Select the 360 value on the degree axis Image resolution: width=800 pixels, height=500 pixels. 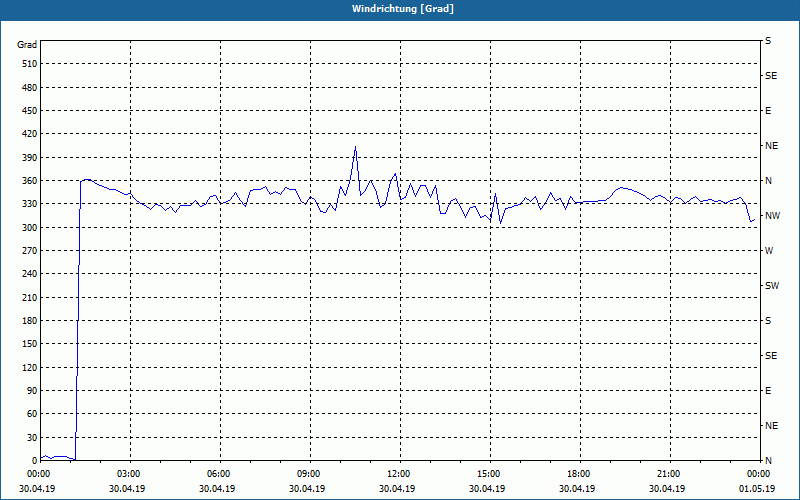click(30, 181)
